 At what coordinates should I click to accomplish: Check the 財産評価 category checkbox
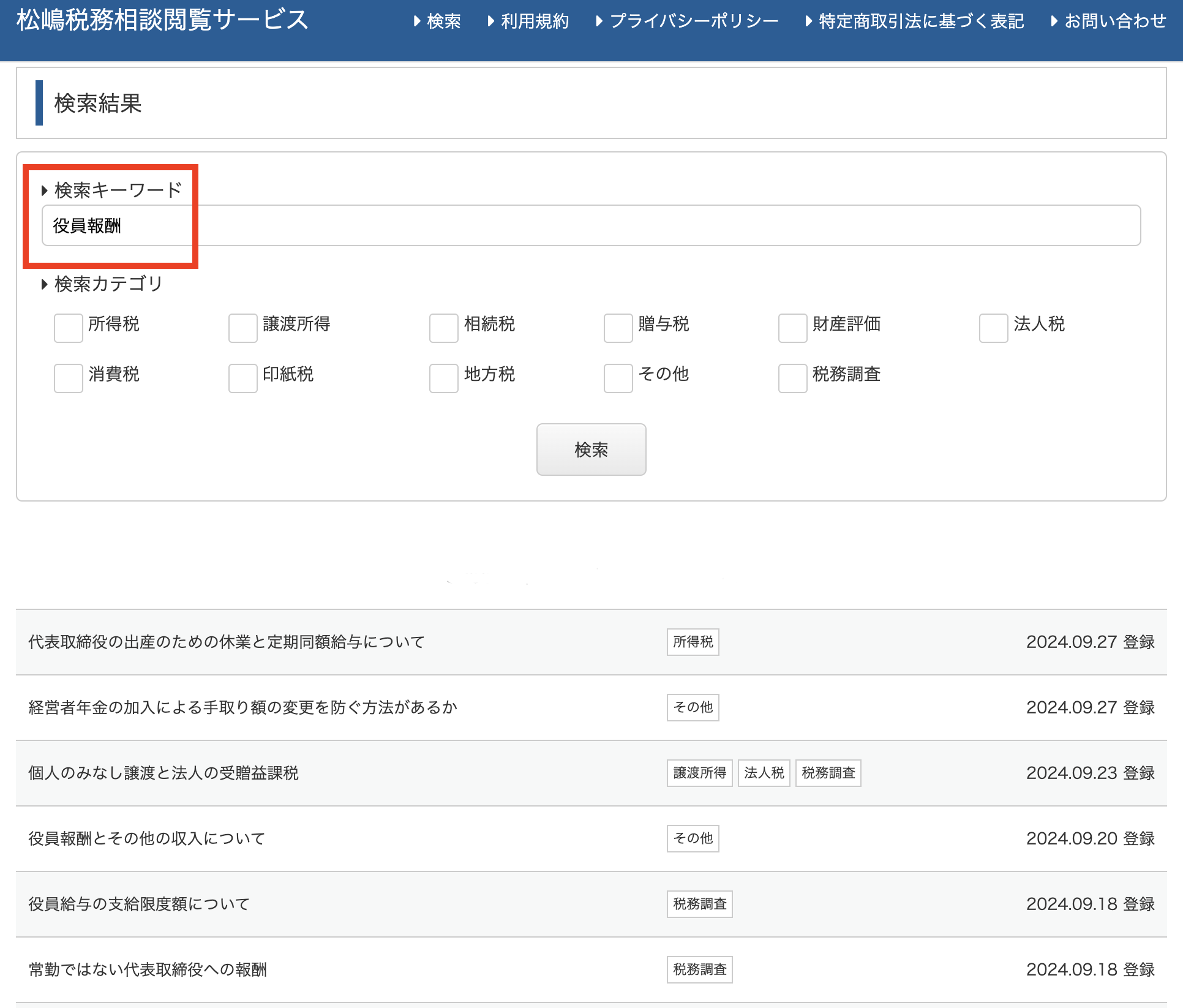[793, 328]
